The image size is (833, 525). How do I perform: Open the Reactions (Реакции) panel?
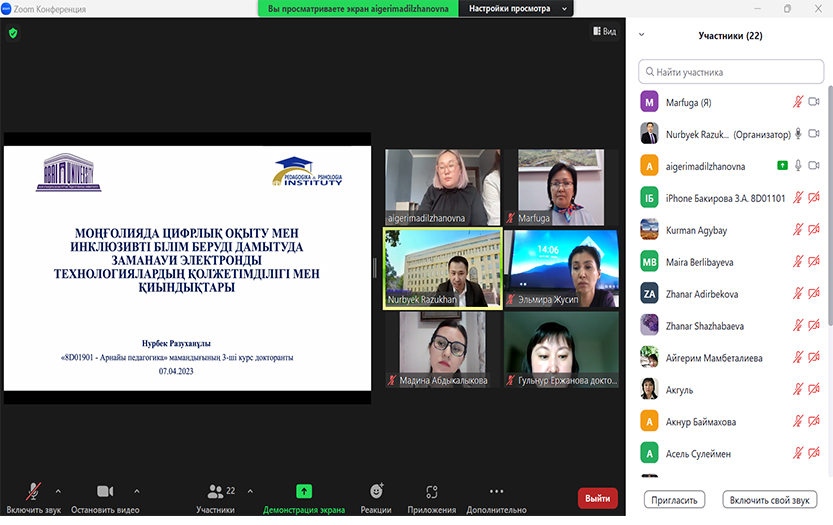[x=376, y=492]
